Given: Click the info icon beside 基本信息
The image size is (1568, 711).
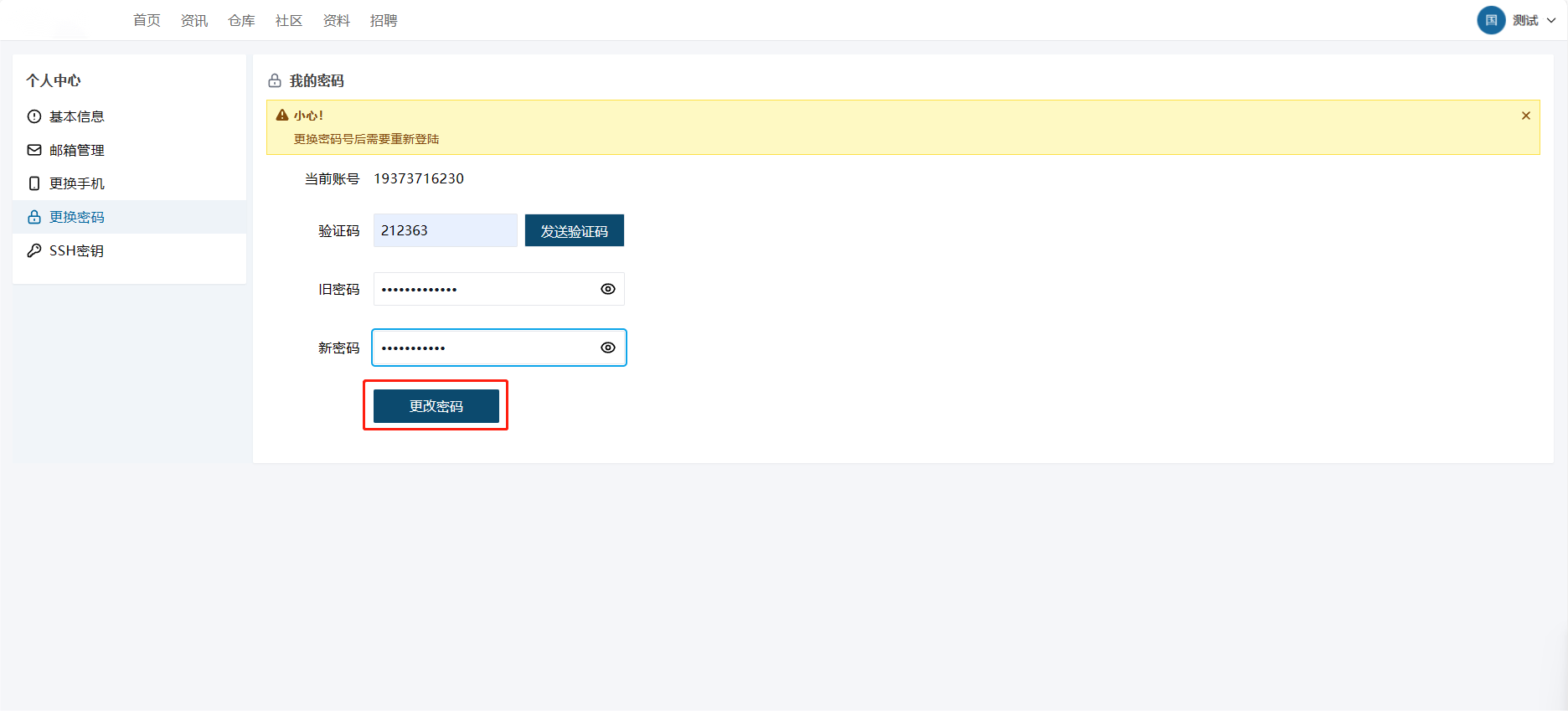Looking at the screenshot, I should coord(34,116).
